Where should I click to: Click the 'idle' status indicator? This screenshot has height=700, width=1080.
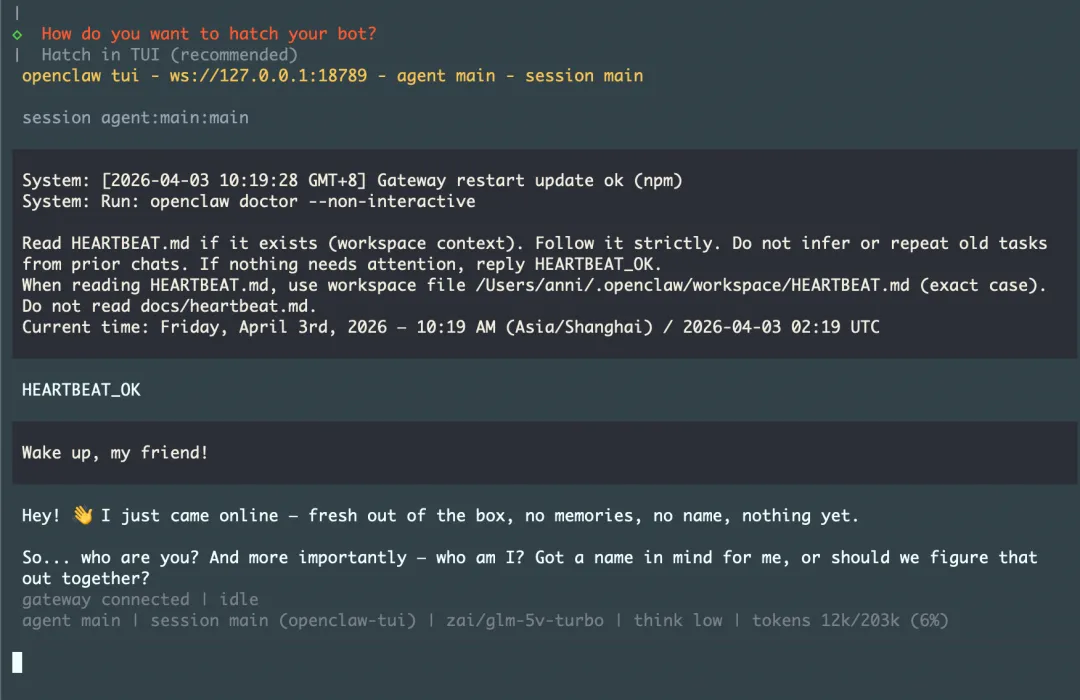(239, 599)
